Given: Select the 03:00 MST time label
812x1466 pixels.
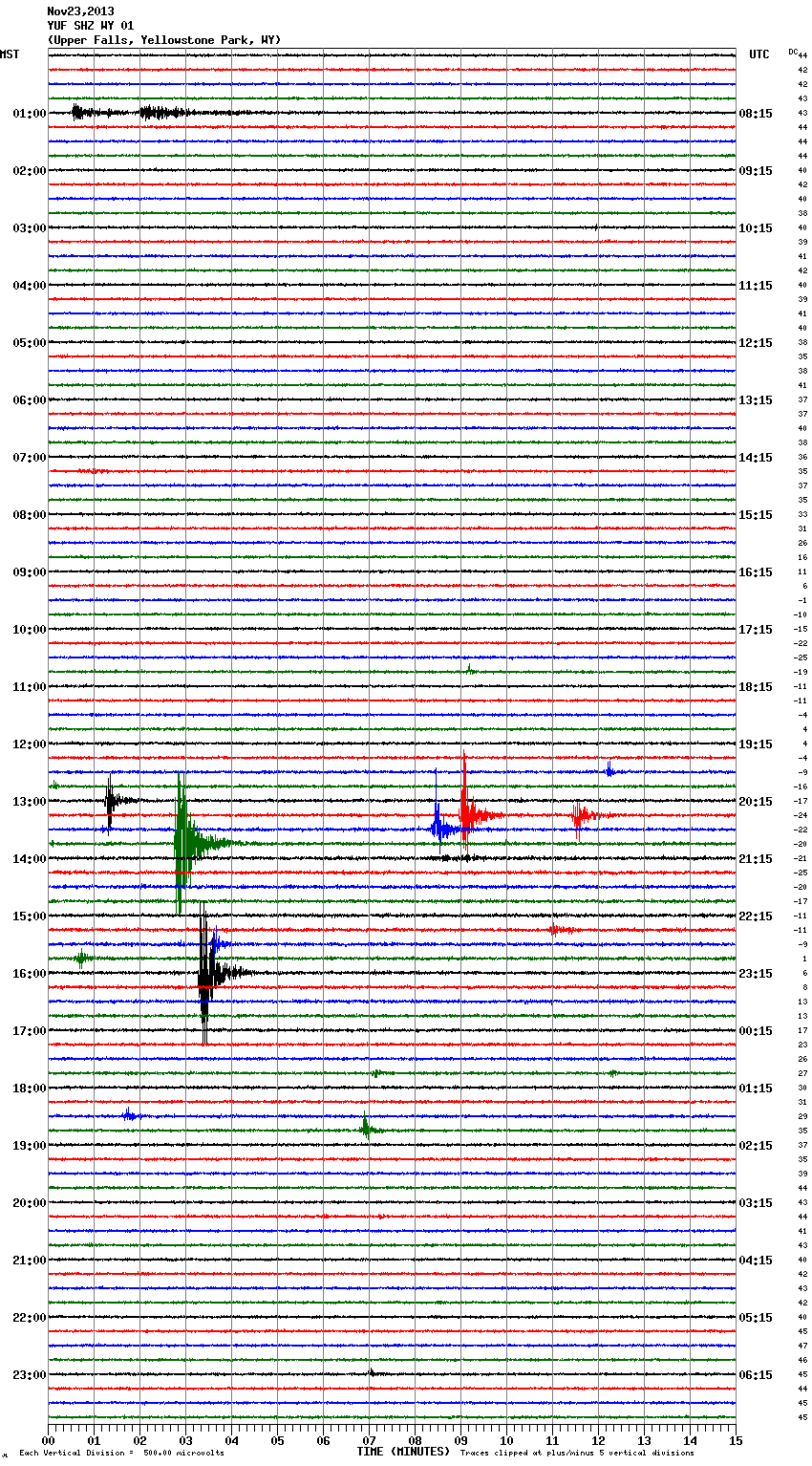Looking at the screenshot, I should (29, 228).
